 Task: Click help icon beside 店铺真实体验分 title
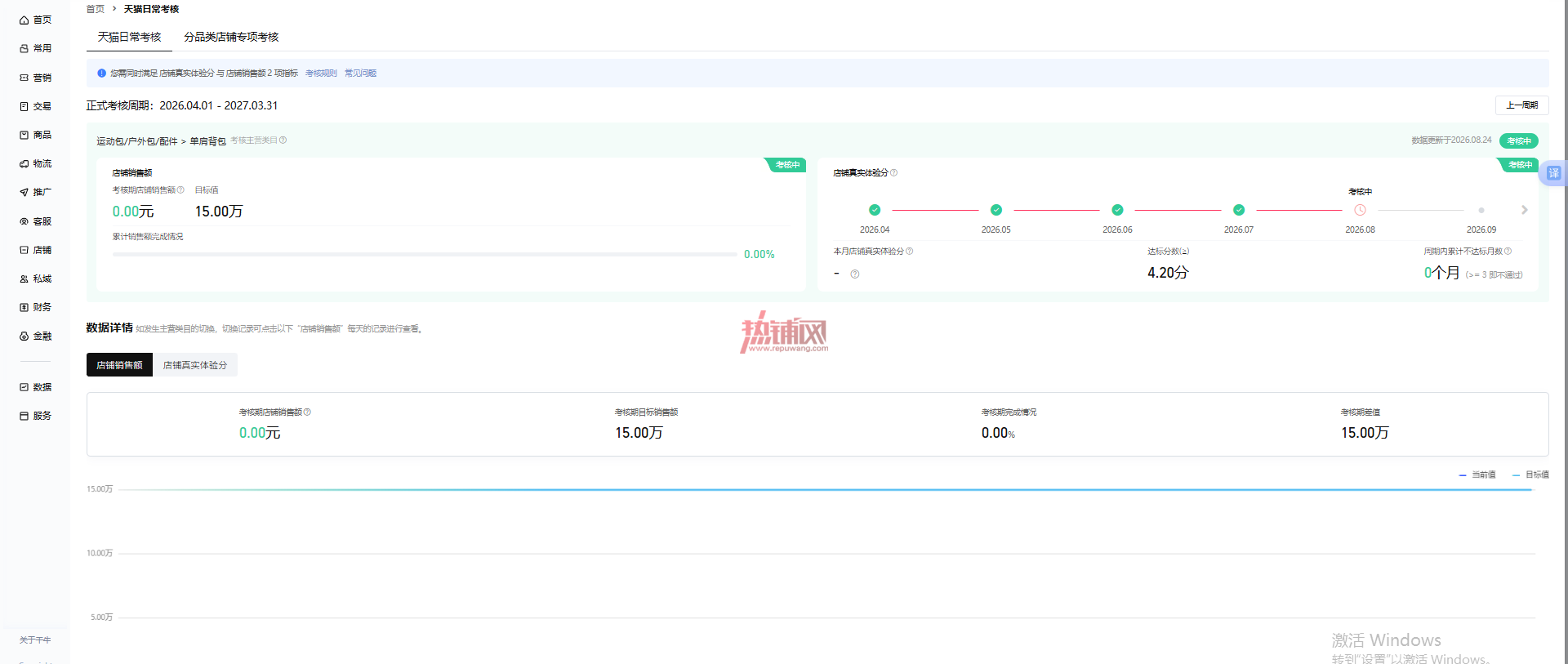point(893,172)
